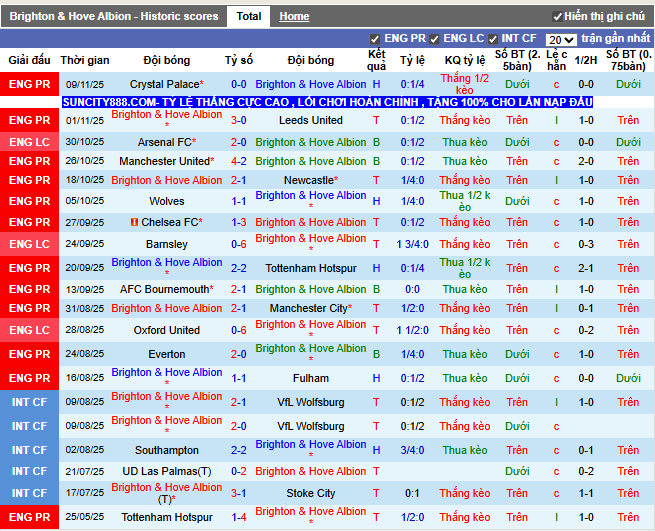Select the Total tab

248,17
